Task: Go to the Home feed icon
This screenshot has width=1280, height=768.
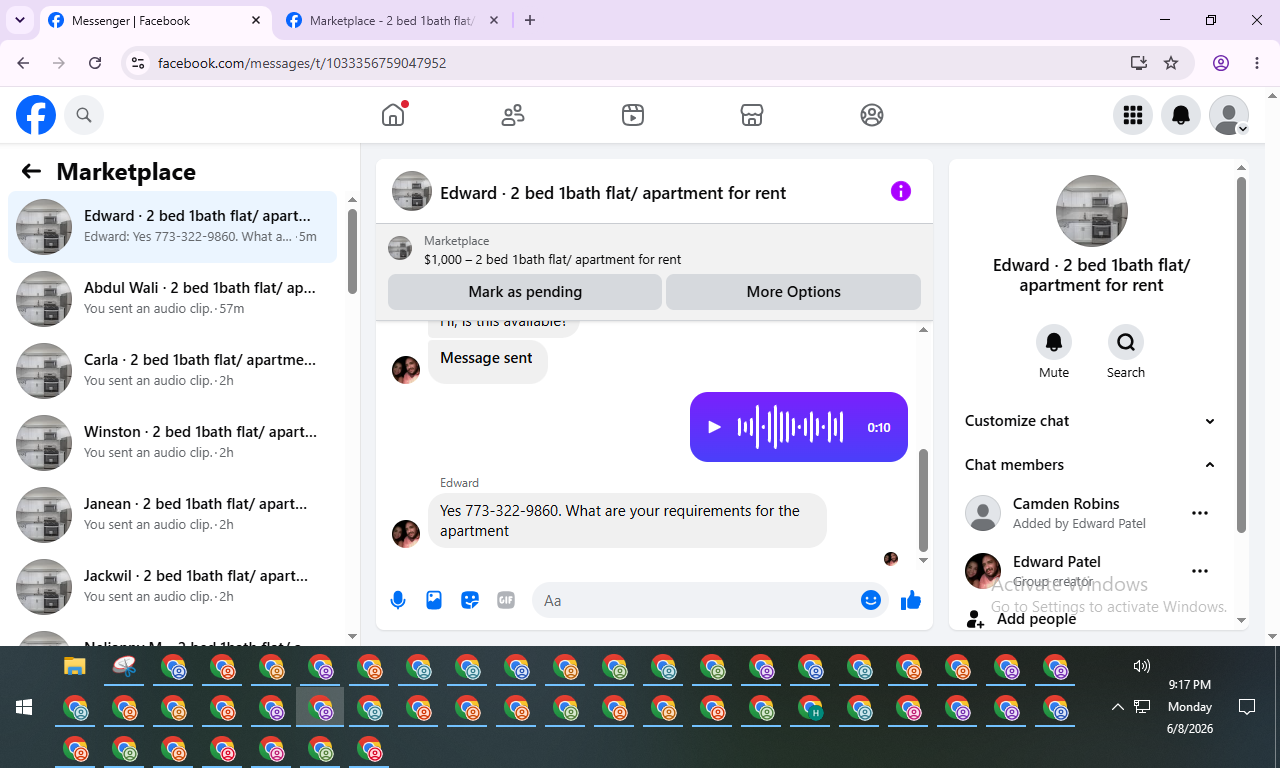Action: coord(393,115)
